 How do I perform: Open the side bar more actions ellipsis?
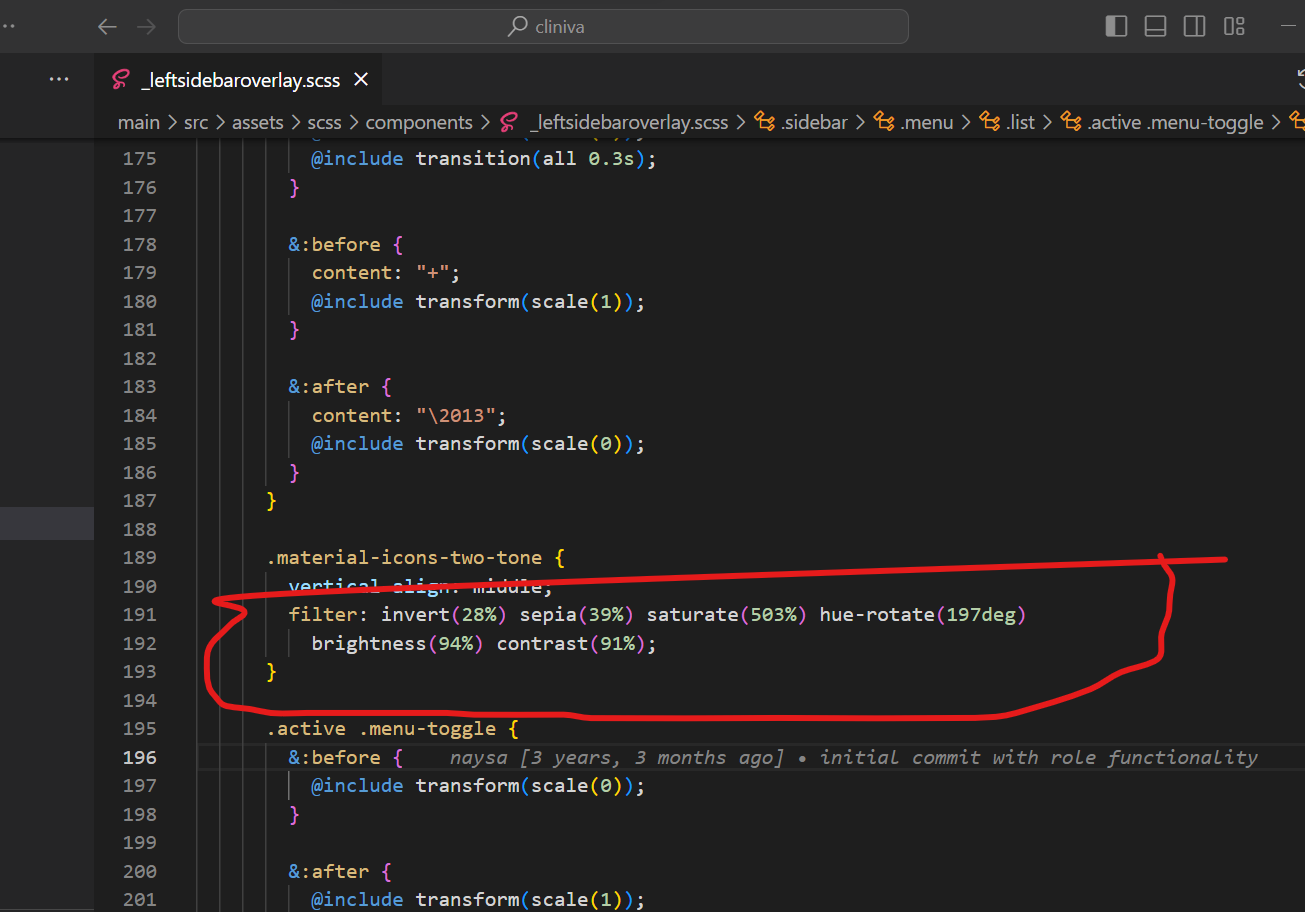pyautogui.click(x=59, y=79)
